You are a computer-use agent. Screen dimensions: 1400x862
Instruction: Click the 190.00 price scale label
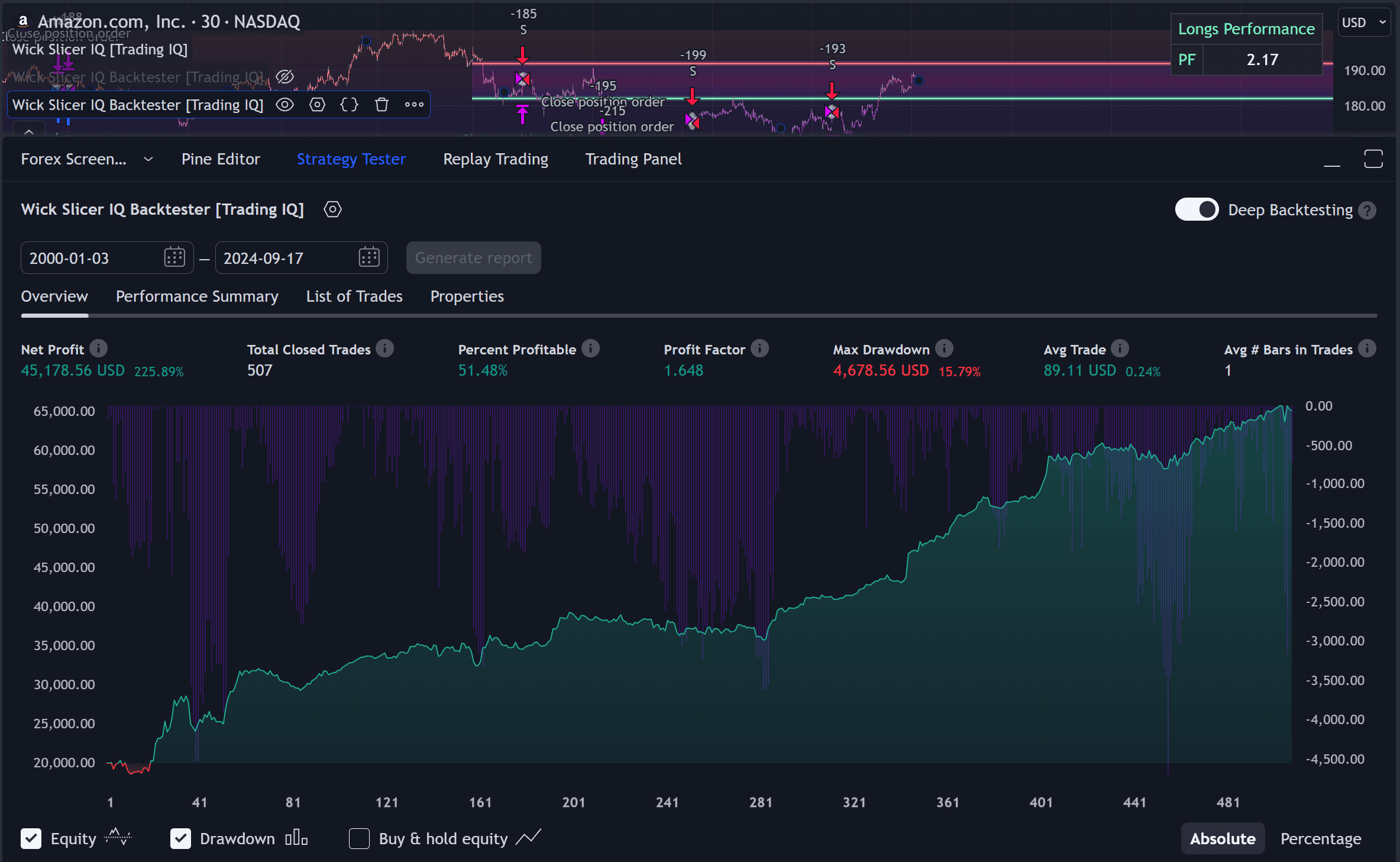1365,70
